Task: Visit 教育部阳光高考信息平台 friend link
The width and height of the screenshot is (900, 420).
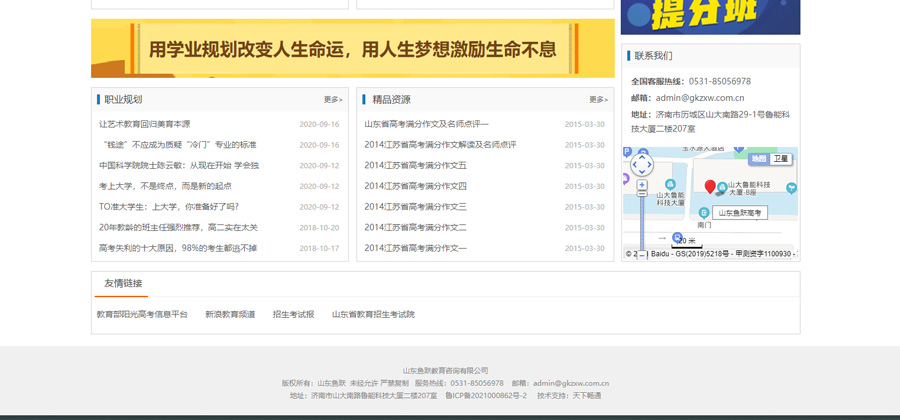Action: (142, 314)
